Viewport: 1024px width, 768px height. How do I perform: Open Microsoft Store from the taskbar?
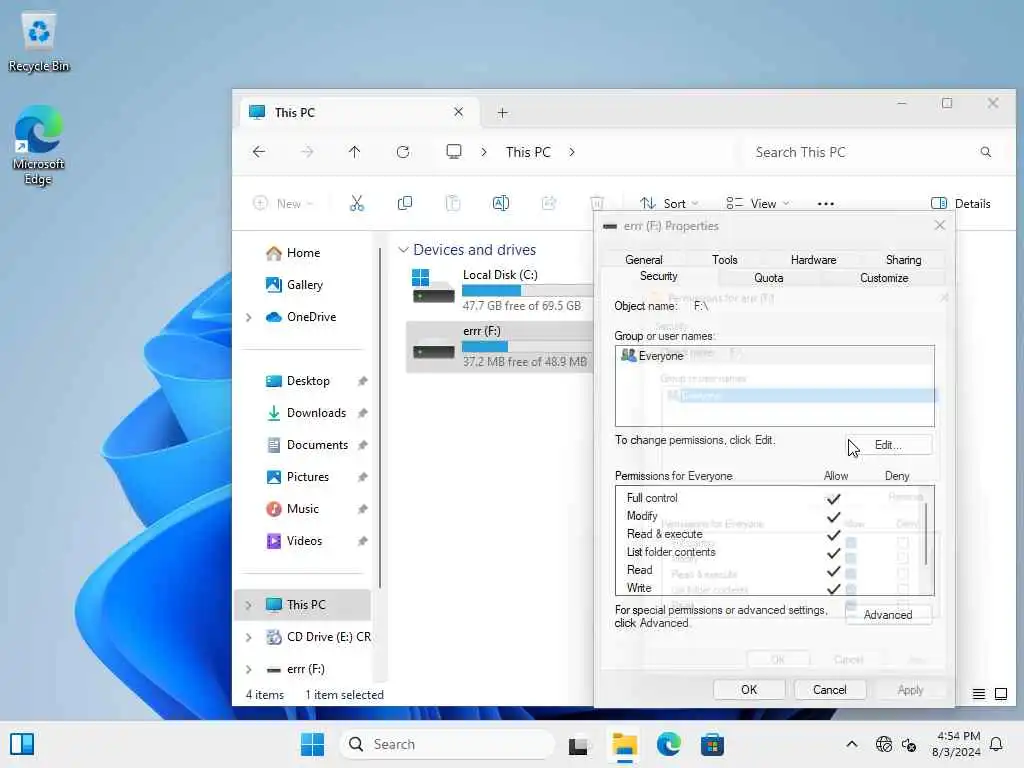point(712,744)
